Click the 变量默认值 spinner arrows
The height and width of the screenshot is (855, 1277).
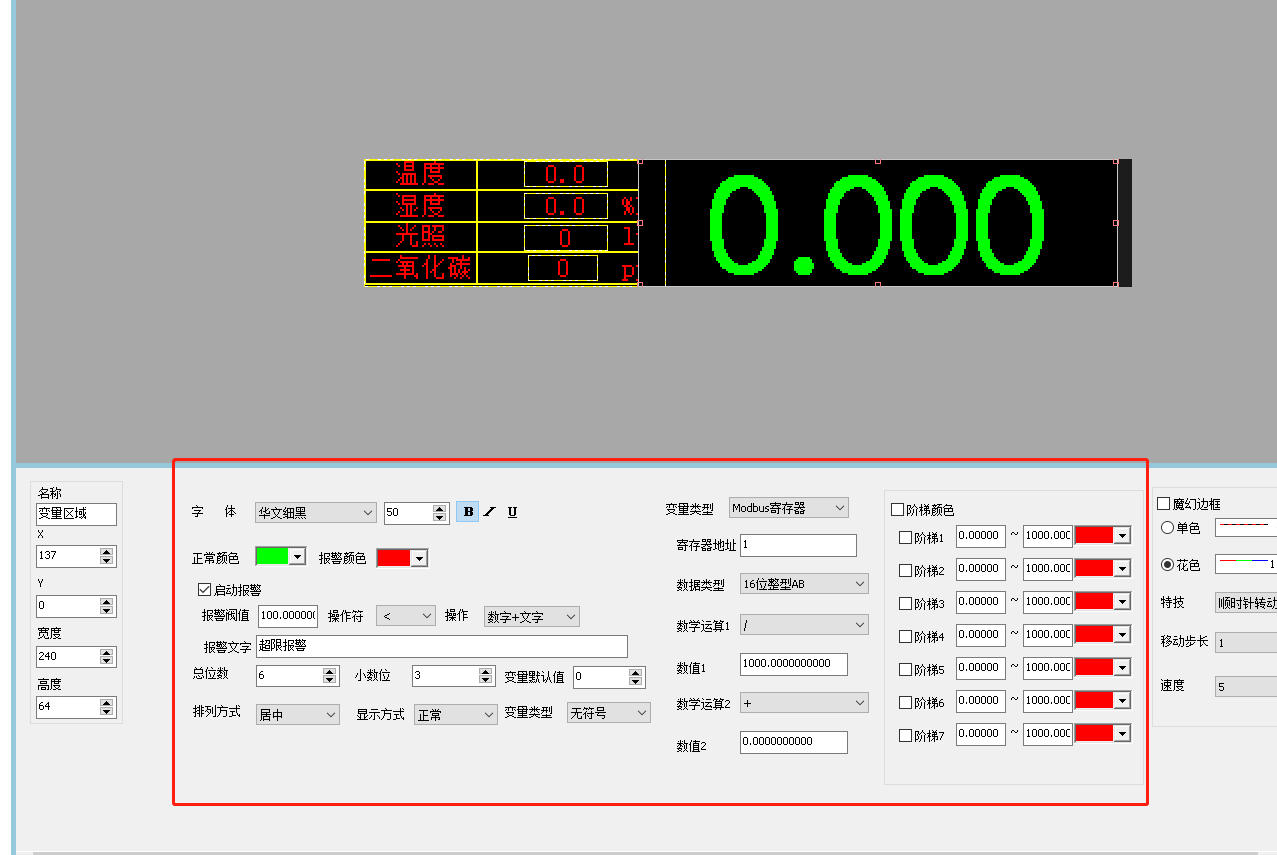pos(636,677)
